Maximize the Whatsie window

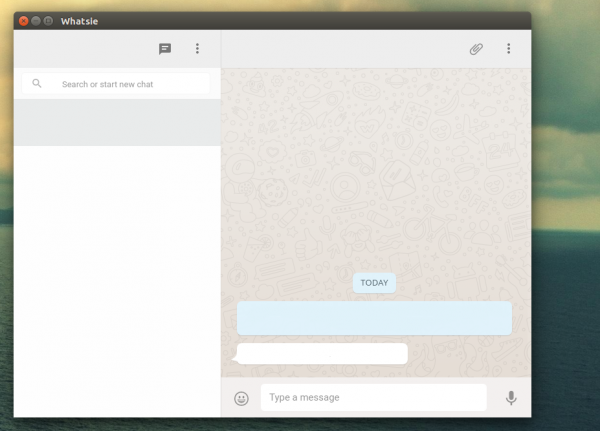tap(48, 21)
